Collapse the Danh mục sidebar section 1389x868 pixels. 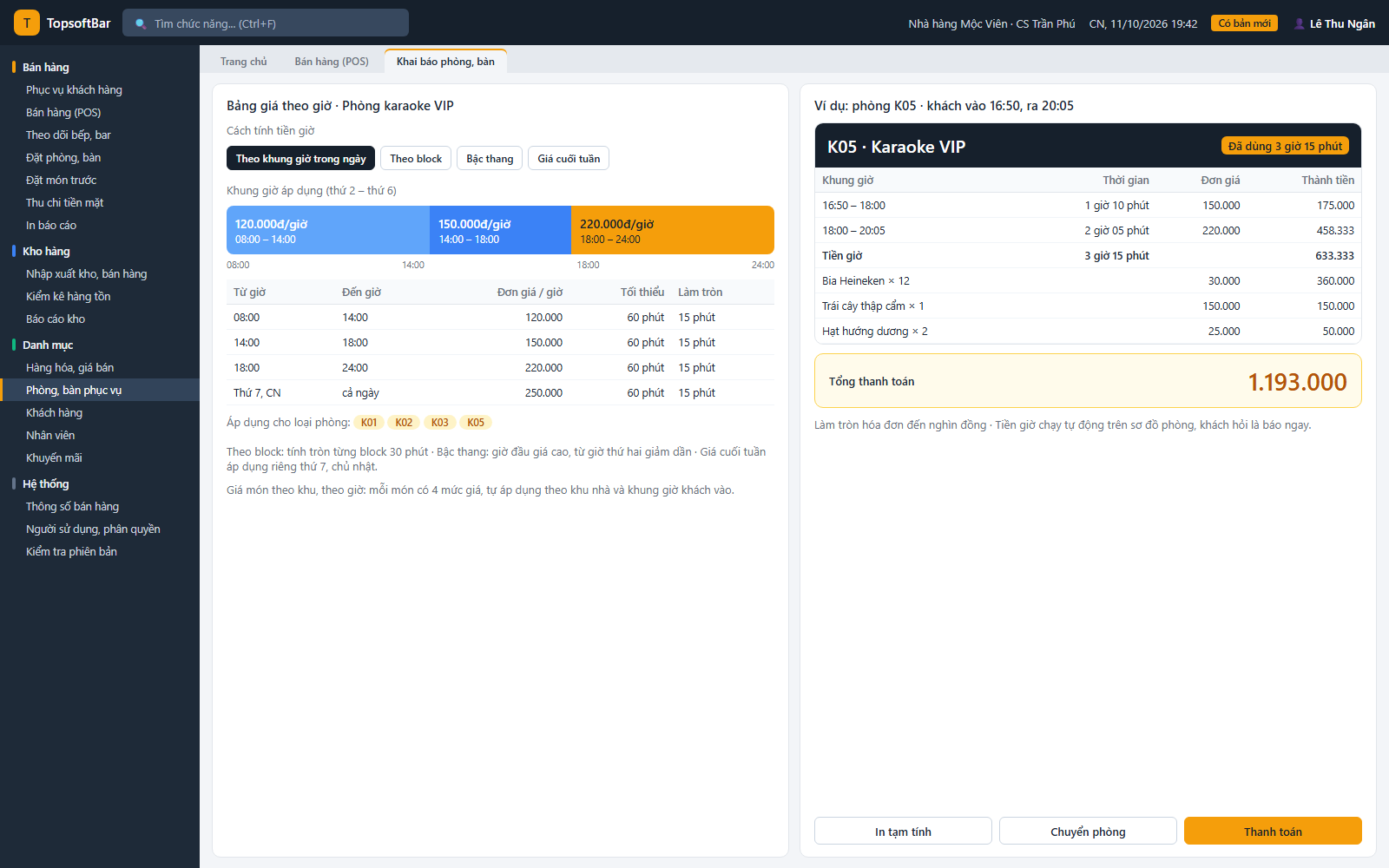click(48, 345)
